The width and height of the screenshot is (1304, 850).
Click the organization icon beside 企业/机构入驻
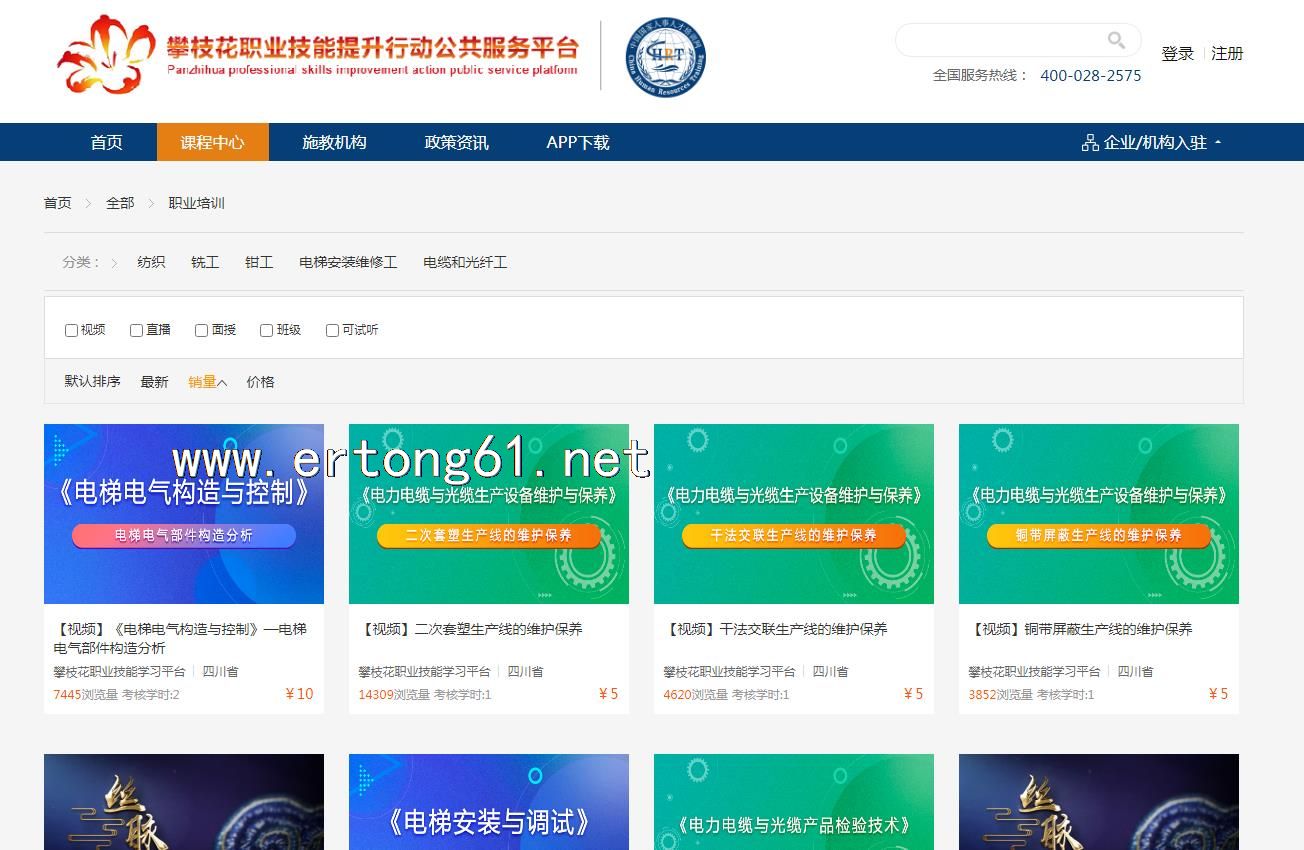1090,143
